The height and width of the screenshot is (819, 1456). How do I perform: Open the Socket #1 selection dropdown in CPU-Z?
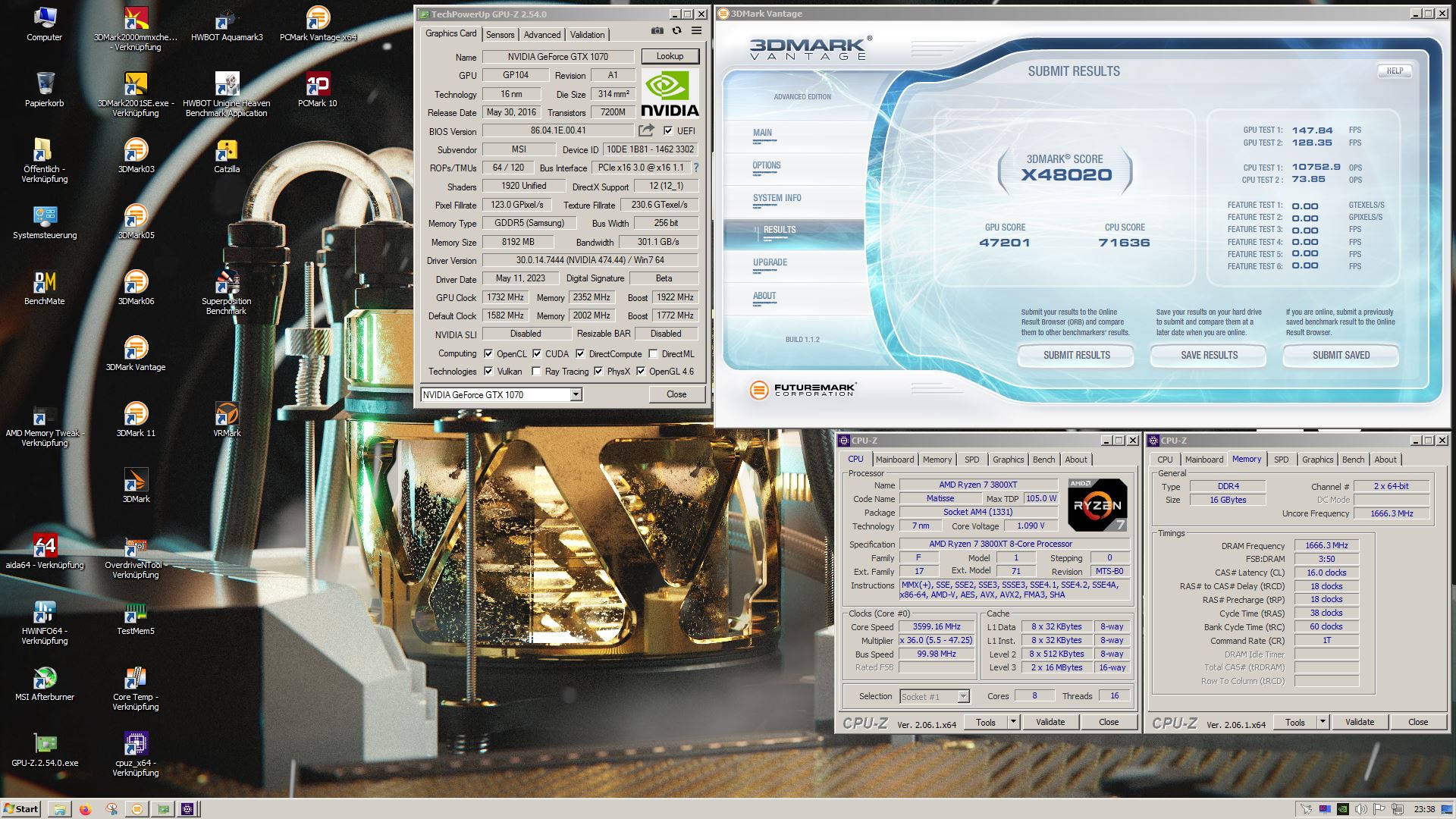click(963, 696)
